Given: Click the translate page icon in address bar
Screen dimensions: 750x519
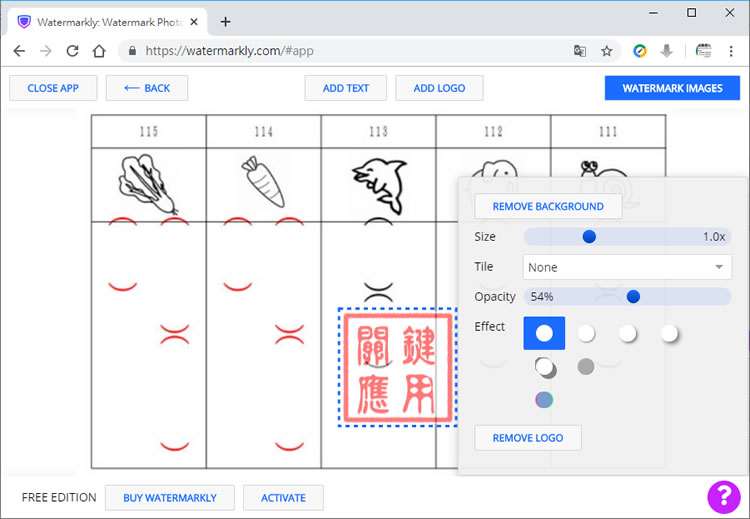Looking at the screenshot, I should point(579,50).
